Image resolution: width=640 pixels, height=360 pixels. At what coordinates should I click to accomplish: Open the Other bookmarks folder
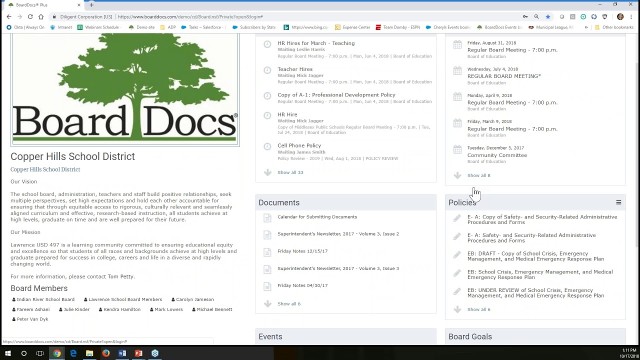tap(613, 27)
